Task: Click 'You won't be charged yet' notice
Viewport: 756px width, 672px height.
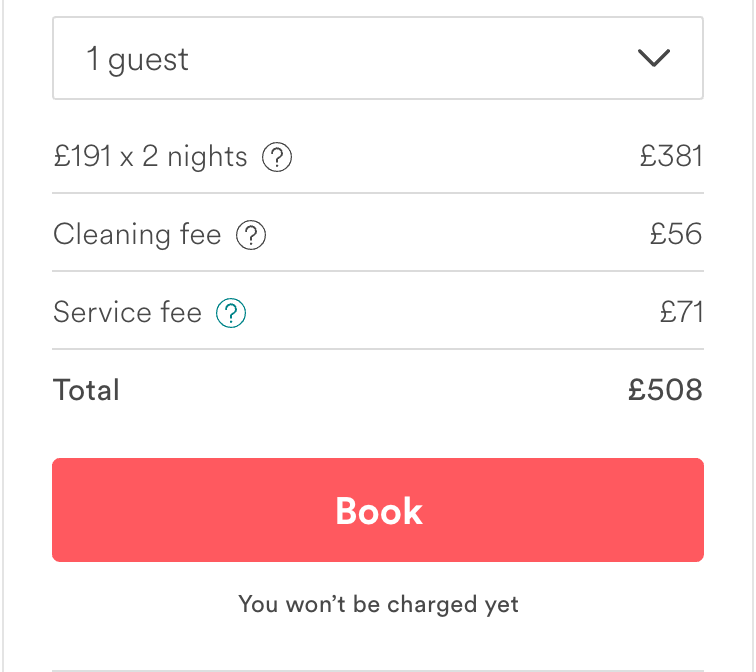Action: 378,604
